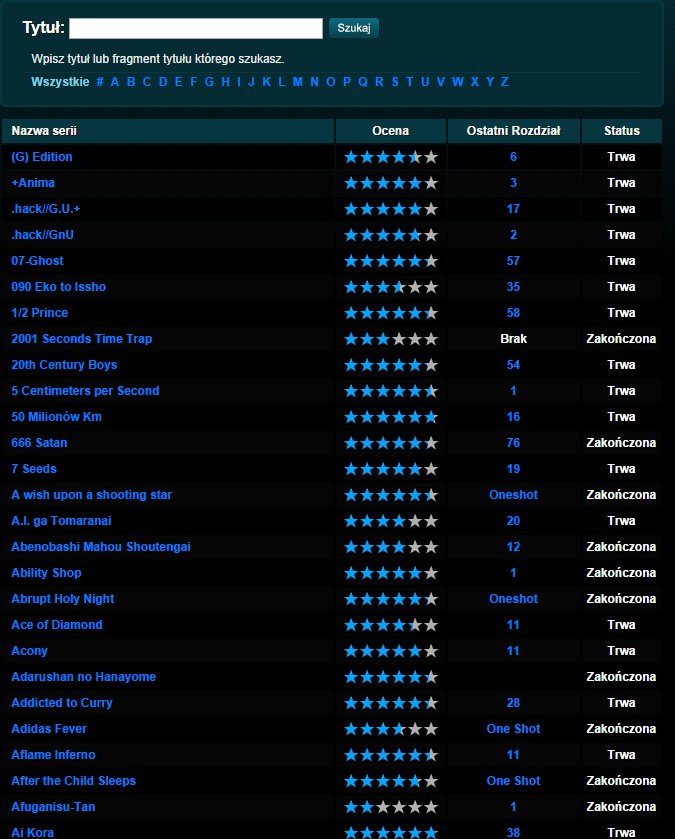Open 090 Eko to Issho series
This screenshot has height=839, width=675.
(x=58, y=287)
